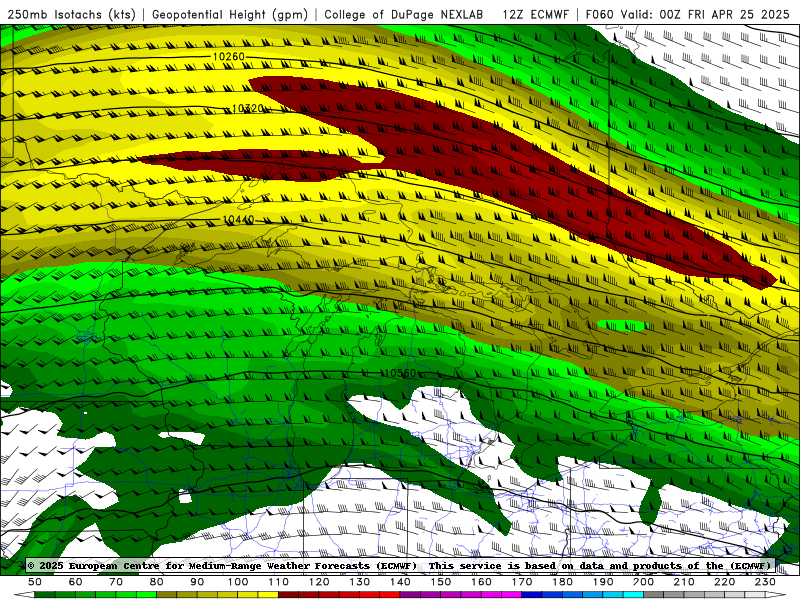The width and height of the screenshot is (800, 600).
Task: Click the 220 value on the color scale
Action: pyautogui.click(x=725, y=582)
